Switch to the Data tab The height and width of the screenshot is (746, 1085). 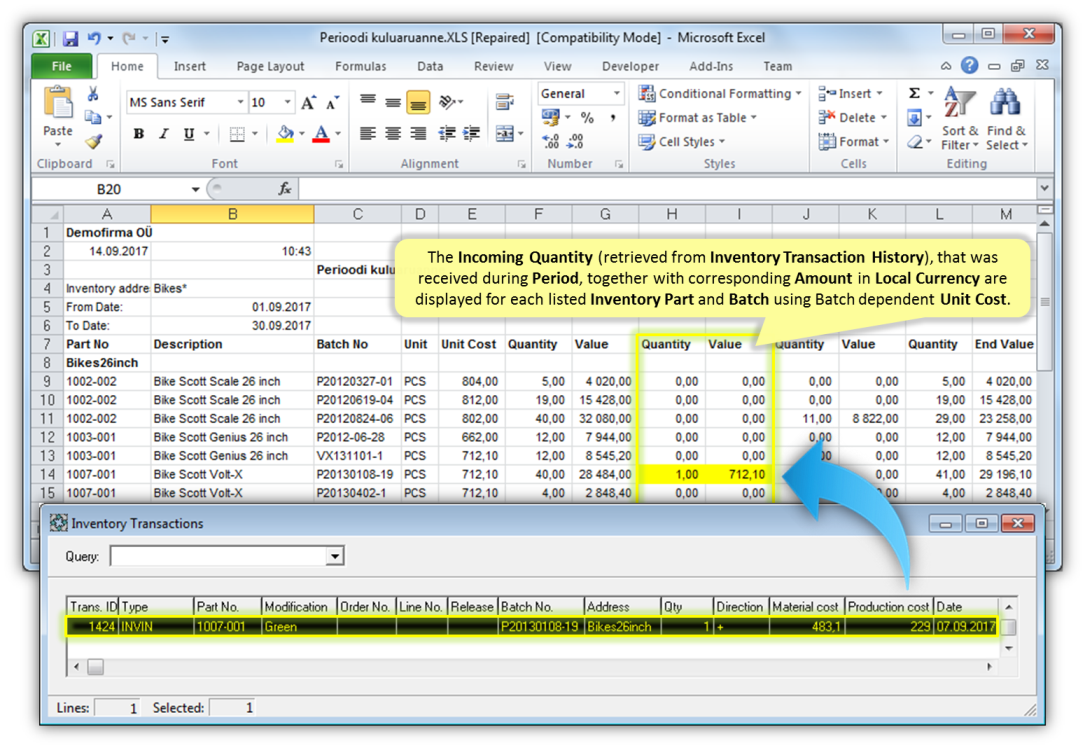[x=430, y=66]
